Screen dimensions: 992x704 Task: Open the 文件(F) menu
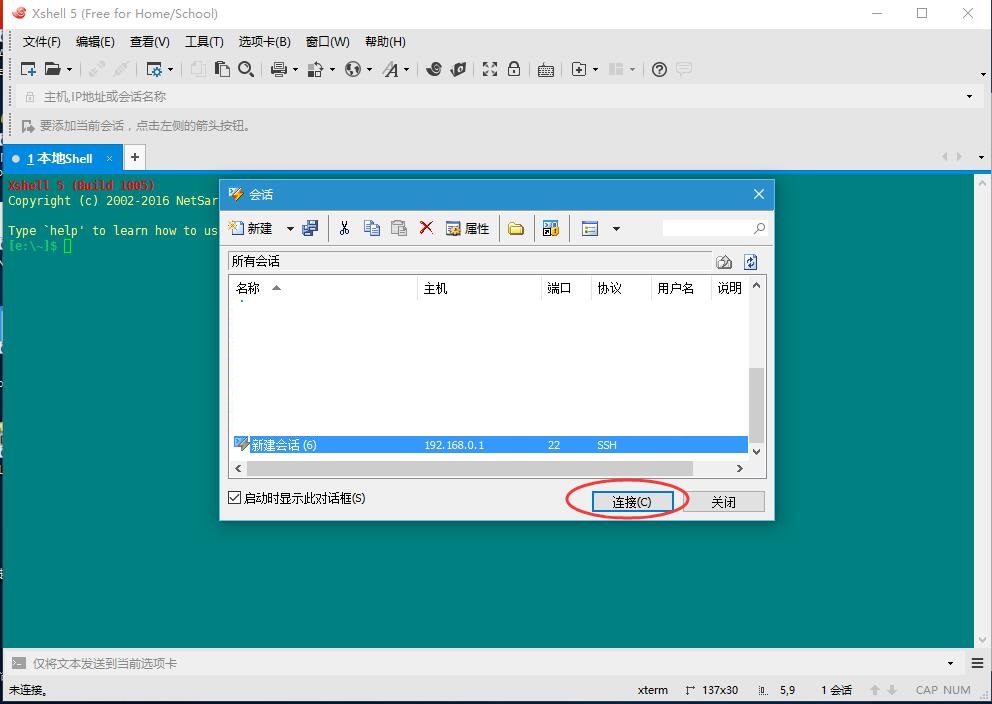[x=42, y=42]
